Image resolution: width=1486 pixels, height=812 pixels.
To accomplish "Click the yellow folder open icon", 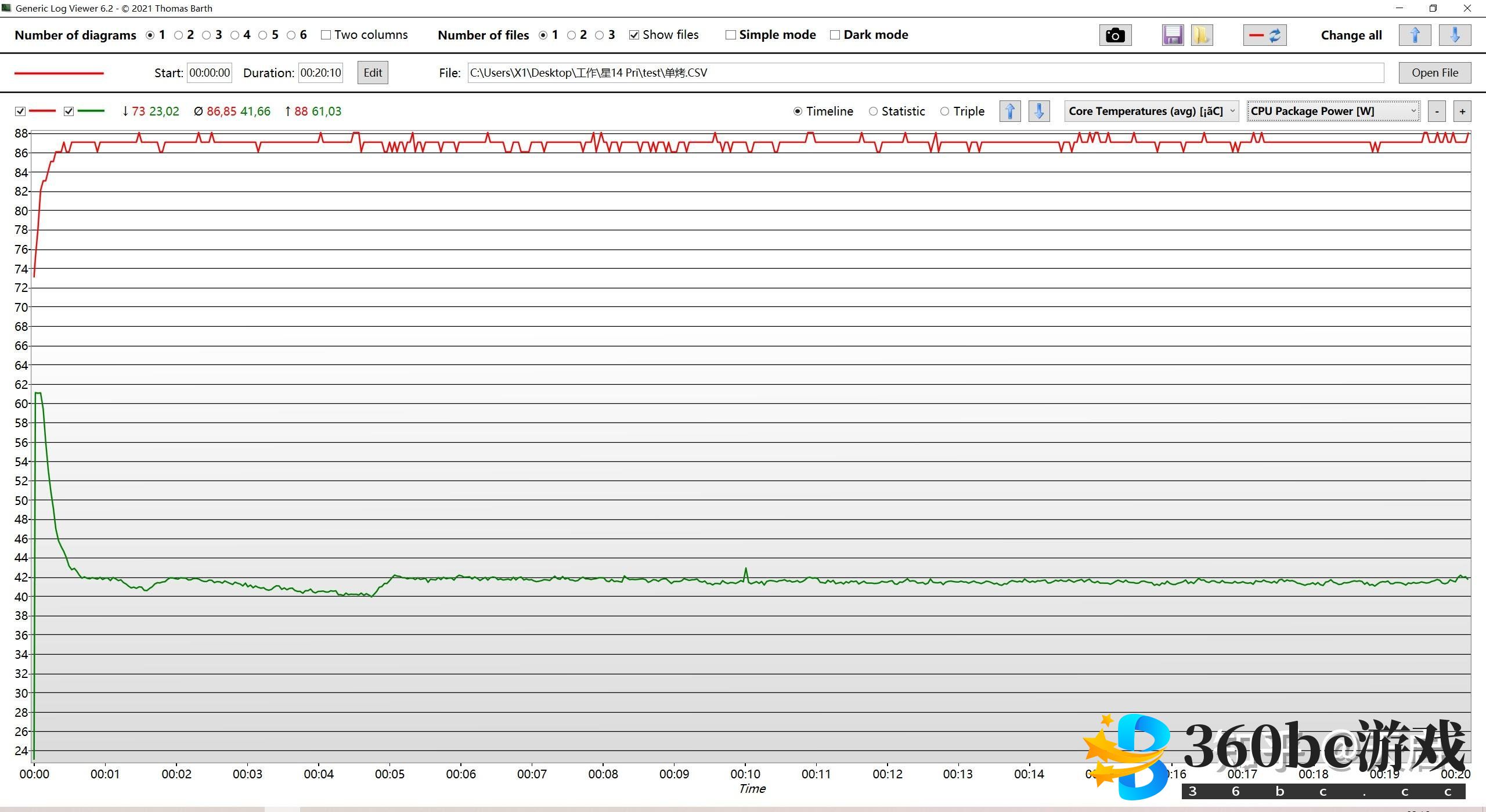I will [x=1201, y=35].
